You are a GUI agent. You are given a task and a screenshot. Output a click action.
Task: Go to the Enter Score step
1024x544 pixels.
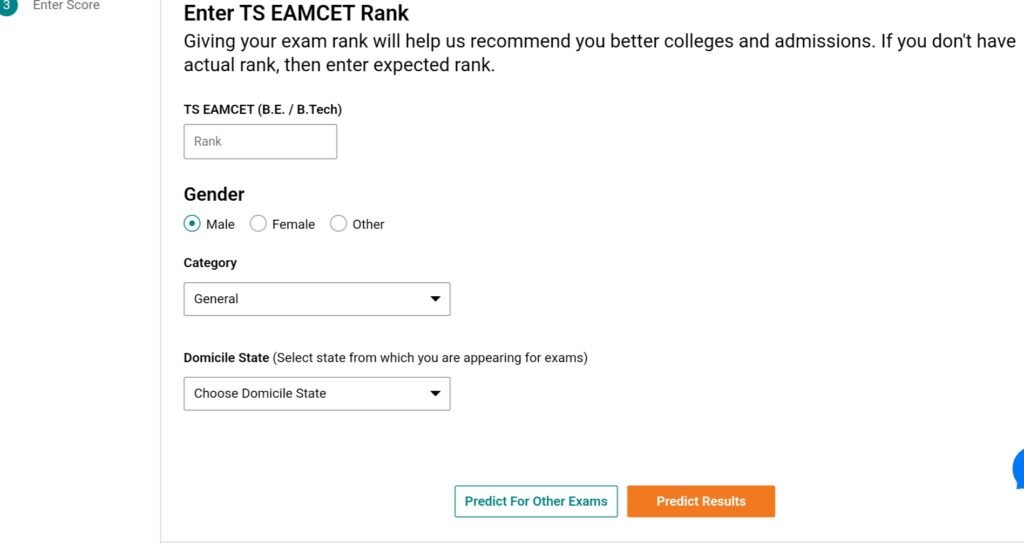point(66,5)
